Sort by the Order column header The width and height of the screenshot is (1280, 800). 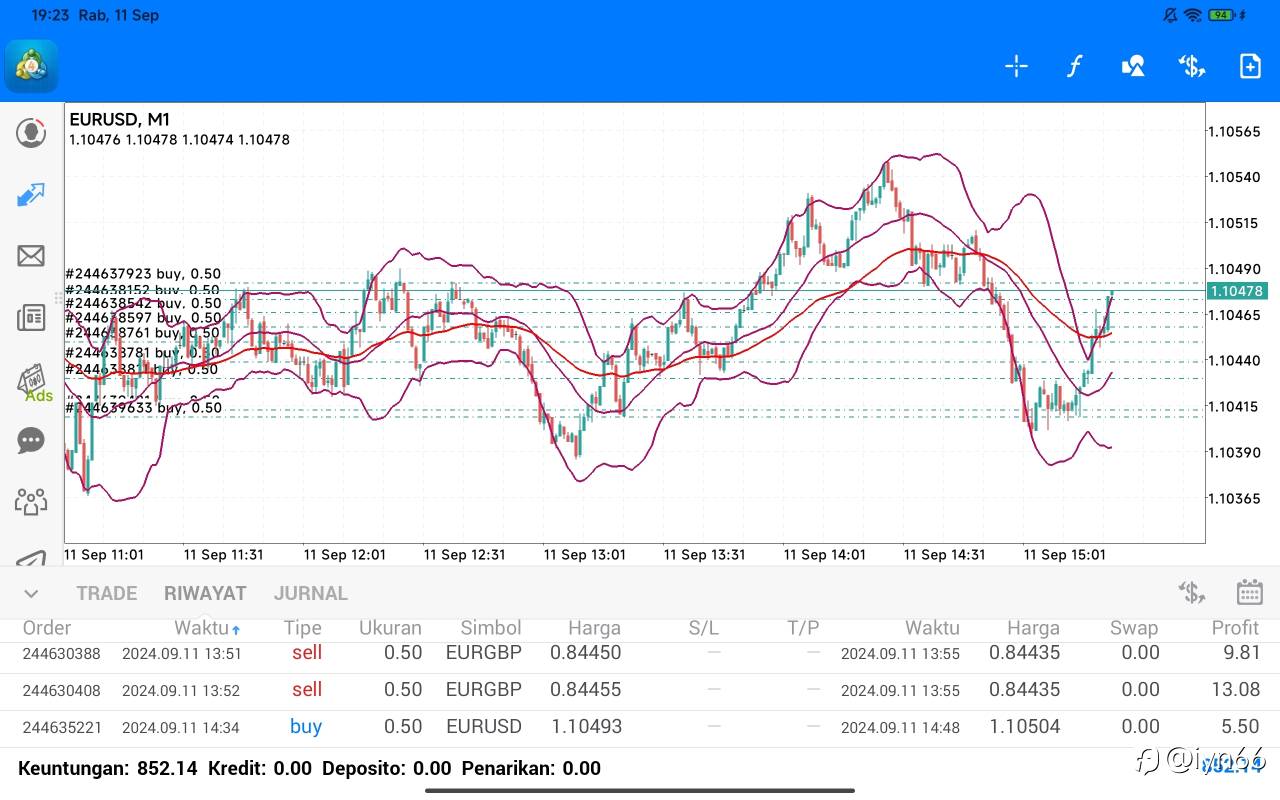47,628
